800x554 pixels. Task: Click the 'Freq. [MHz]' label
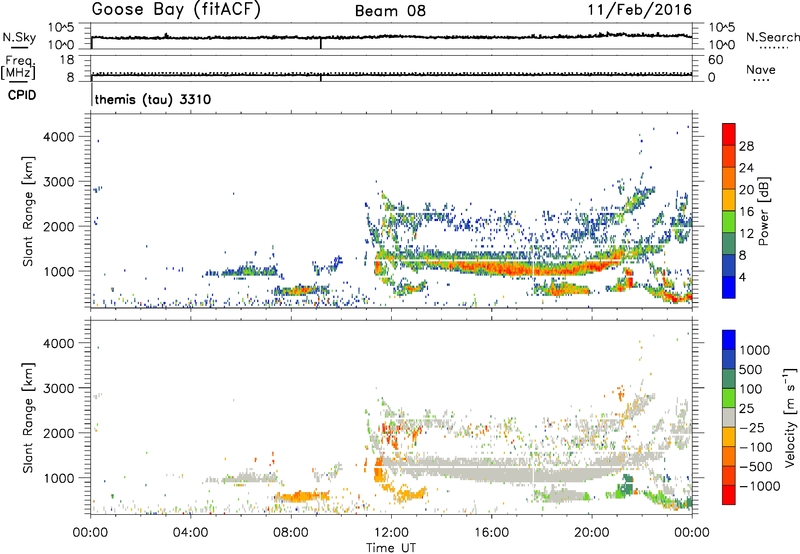tap(18, 68)
